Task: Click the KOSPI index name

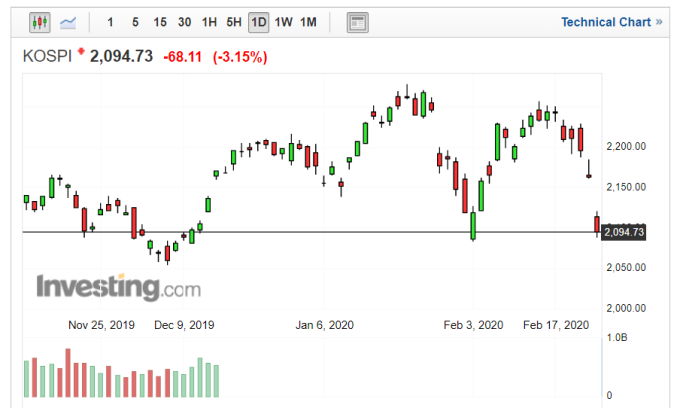Action: (47, 56)
